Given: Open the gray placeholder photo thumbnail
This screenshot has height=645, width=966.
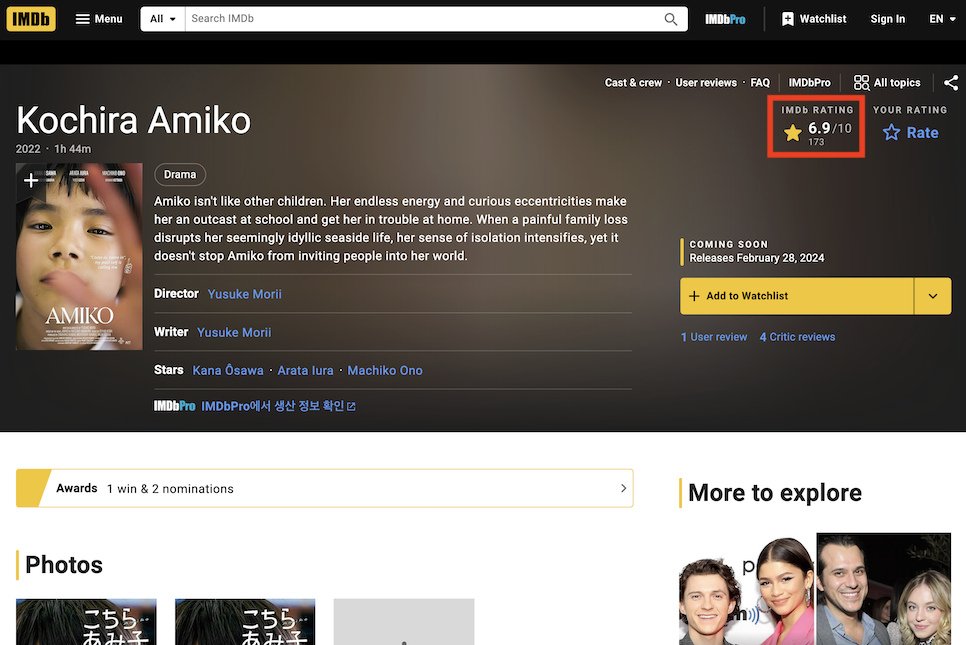Looking at the screenshot, I should coord(404,622).
